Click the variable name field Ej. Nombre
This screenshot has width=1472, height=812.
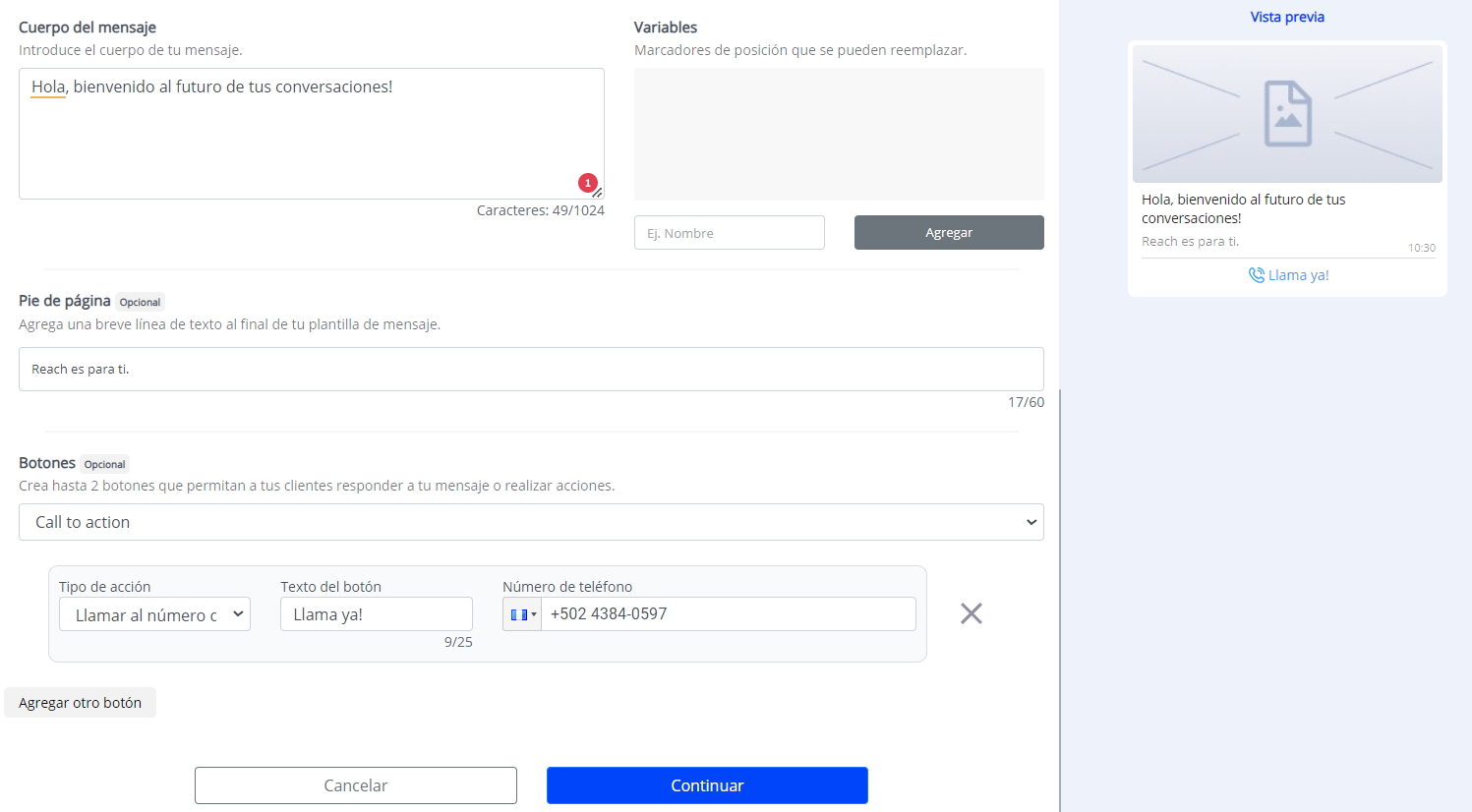click(729, 233)
